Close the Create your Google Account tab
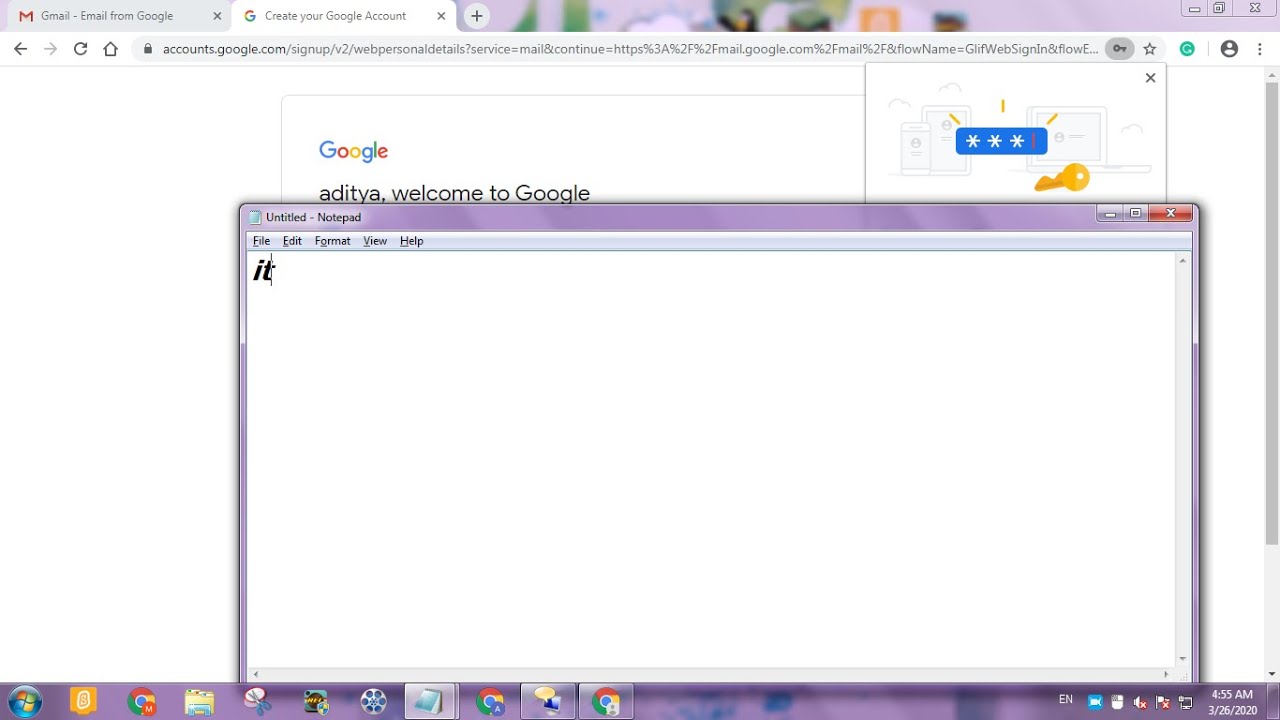Image resolution: width=1280 pixels, height=720 pixels. [441, 16]
